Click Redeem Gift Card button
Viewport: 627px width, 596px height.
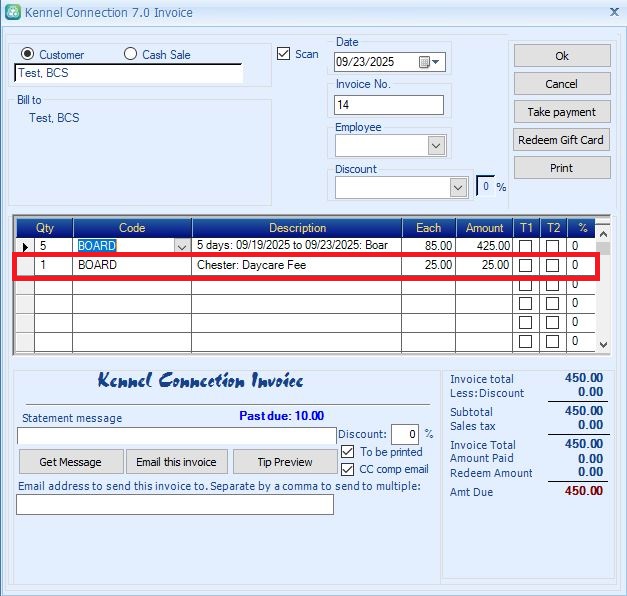point(561,140)
